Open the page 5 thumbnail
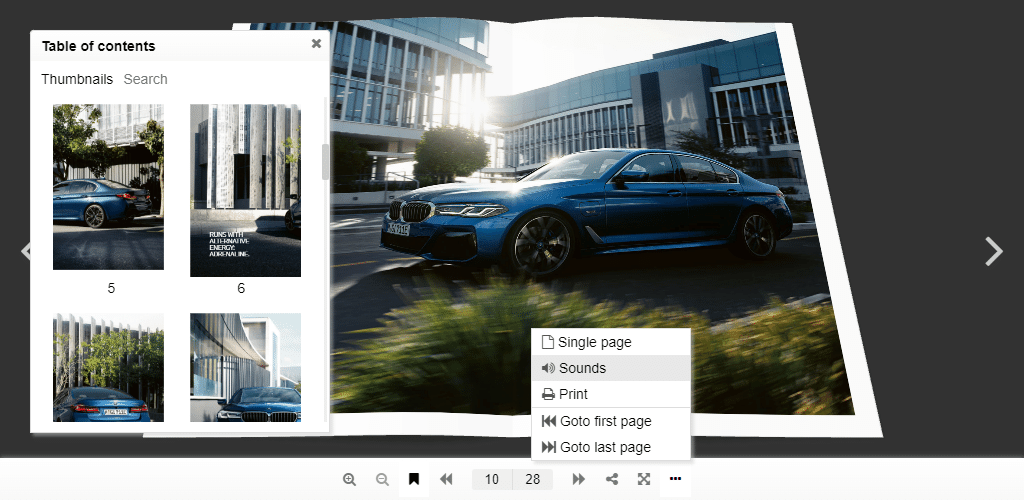The width and height of the screenshot is (1024, 500). point(108,187)
